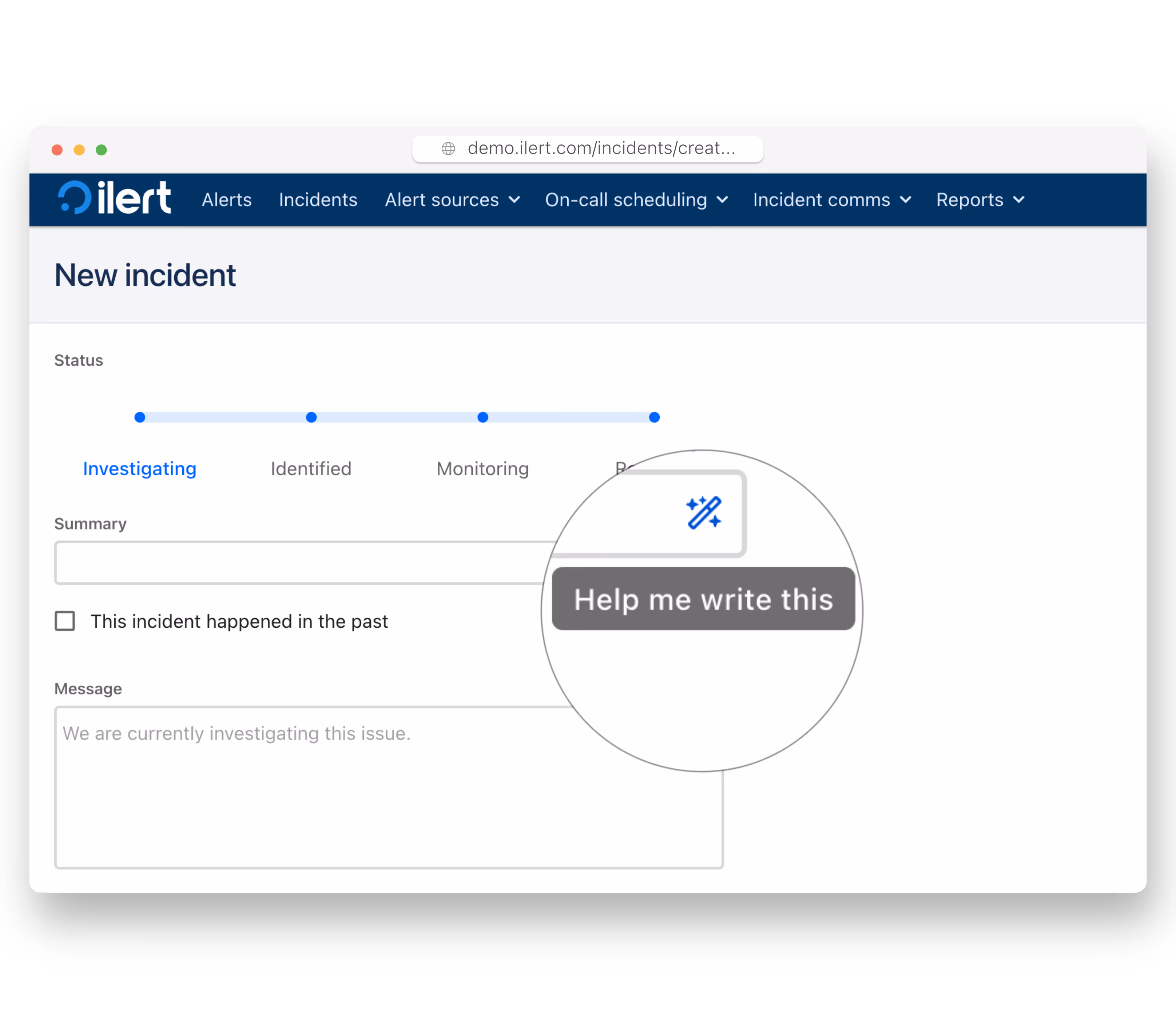Click inside the Summary input field

(x=284, y=563)
